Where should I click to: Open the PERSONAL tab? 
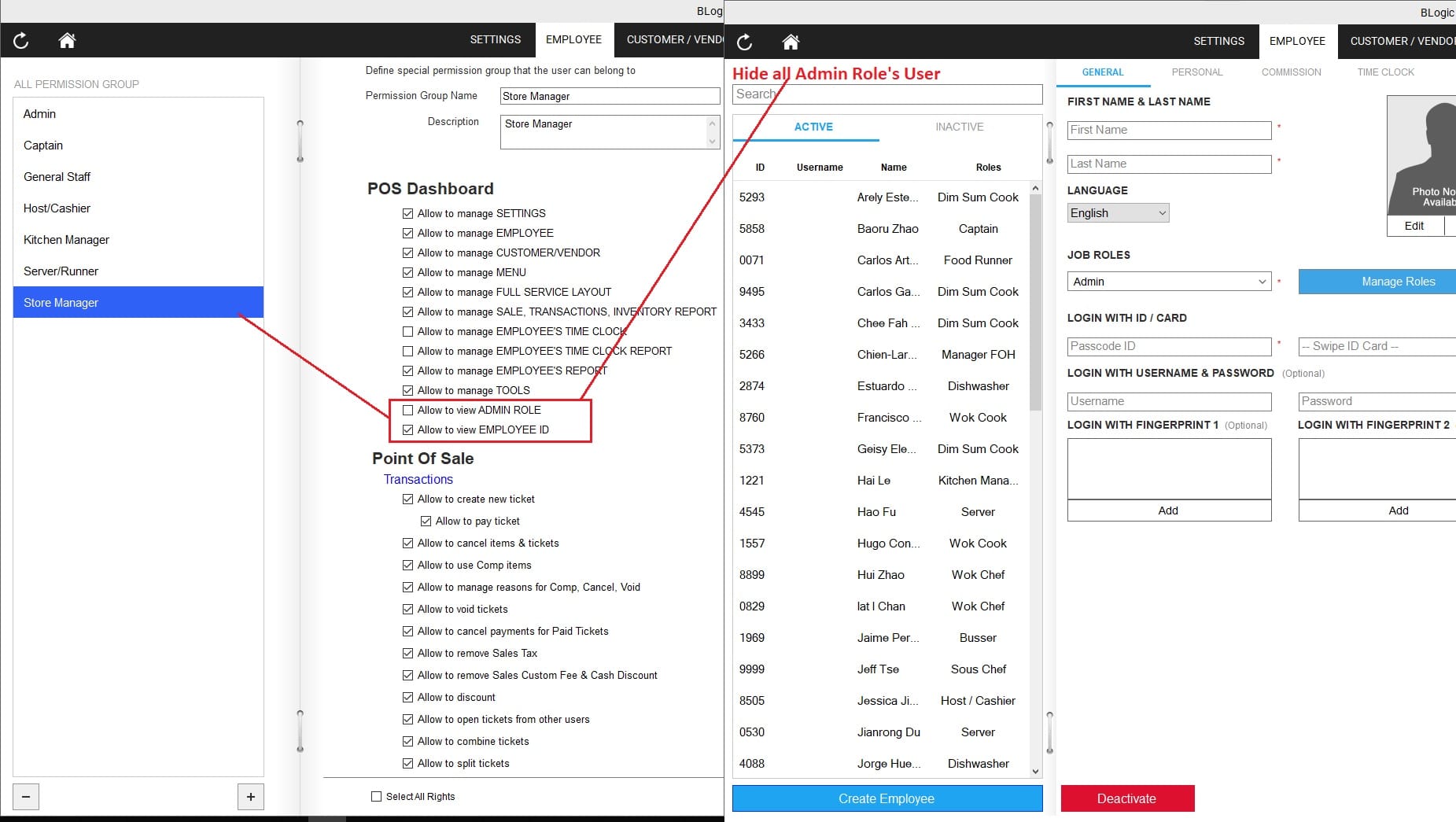1196,72
